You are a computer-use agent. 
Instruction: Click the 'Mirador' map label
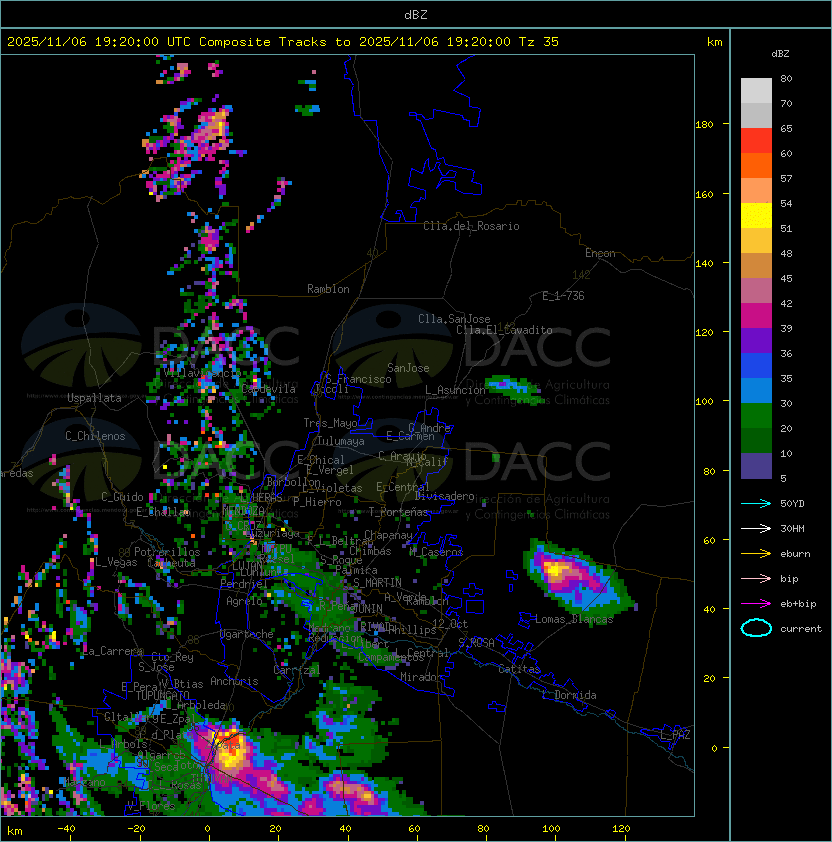pyautogui.click(x=421, y=677)
